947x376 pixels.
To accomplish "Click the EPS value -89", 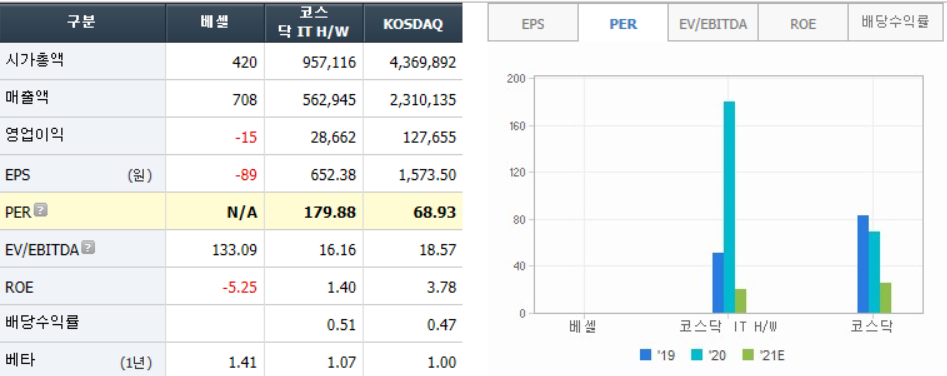I will (246, 175).
